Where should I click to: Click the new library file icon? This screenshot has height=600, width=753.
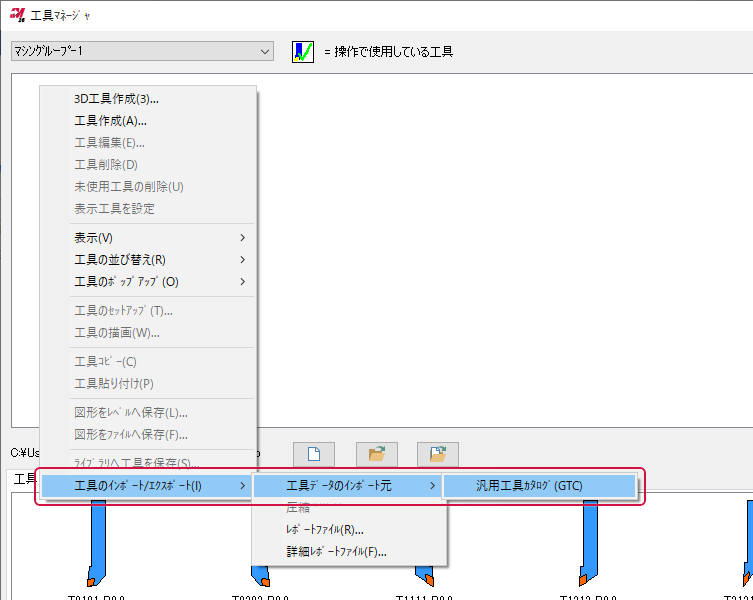click(x=313, y=453)
